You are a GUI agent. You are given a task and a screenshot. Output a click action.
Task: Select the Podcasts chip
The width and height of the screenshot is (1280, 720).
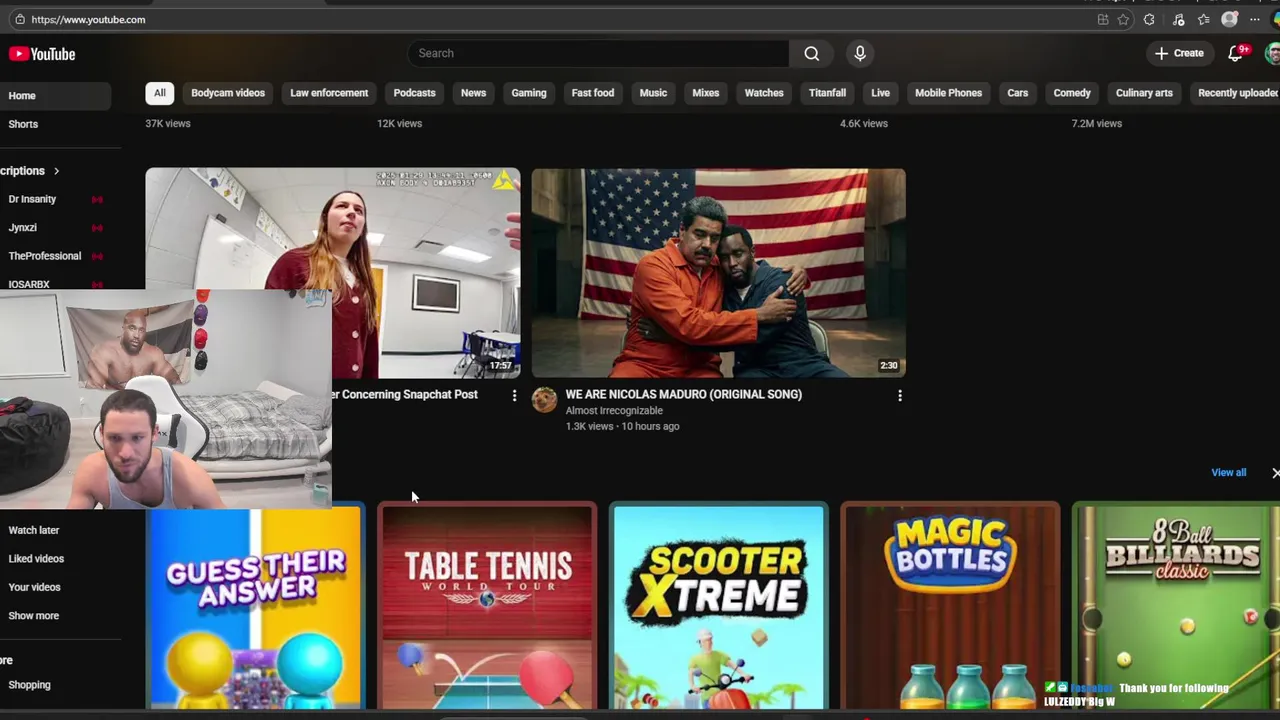tap(414, 93)
